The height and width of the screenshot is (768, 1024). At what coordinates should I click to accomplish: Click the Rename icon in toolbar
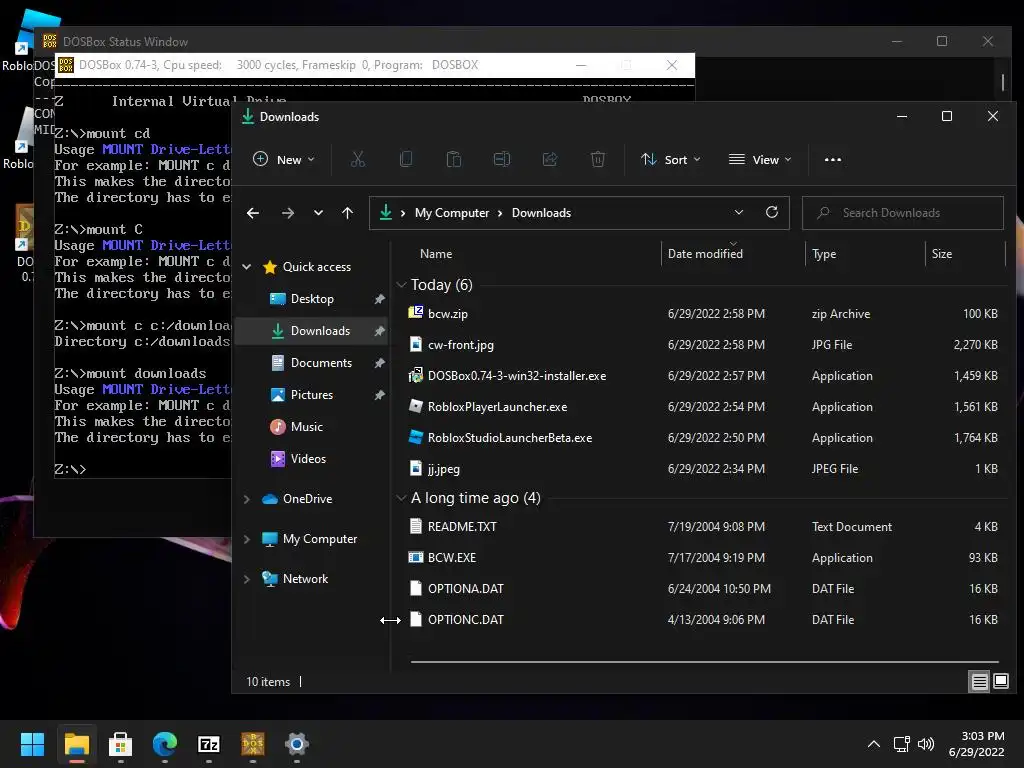point(502,159)
